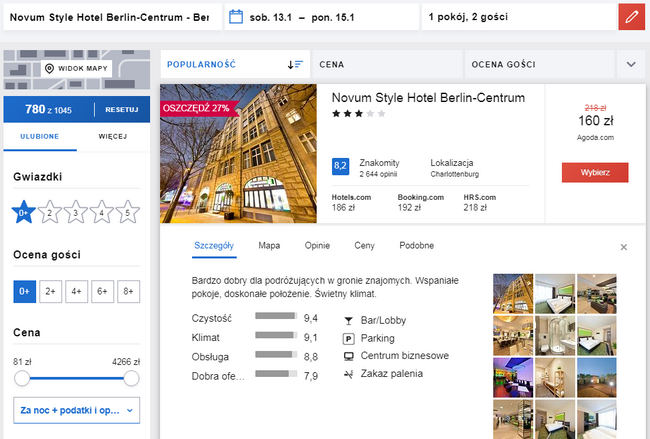
Task: Open the calendar icon date picker
Action: click(x=236, y=17)
